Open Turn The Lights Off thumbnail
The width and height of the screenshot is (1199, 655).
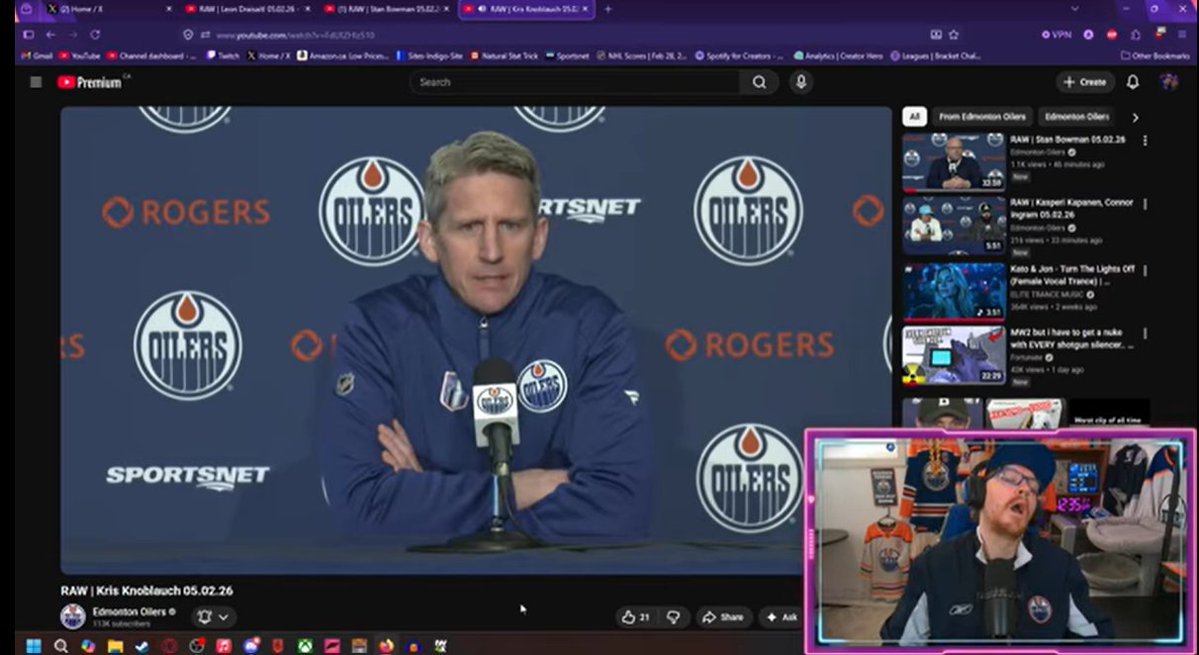click(x=954, y=291)
